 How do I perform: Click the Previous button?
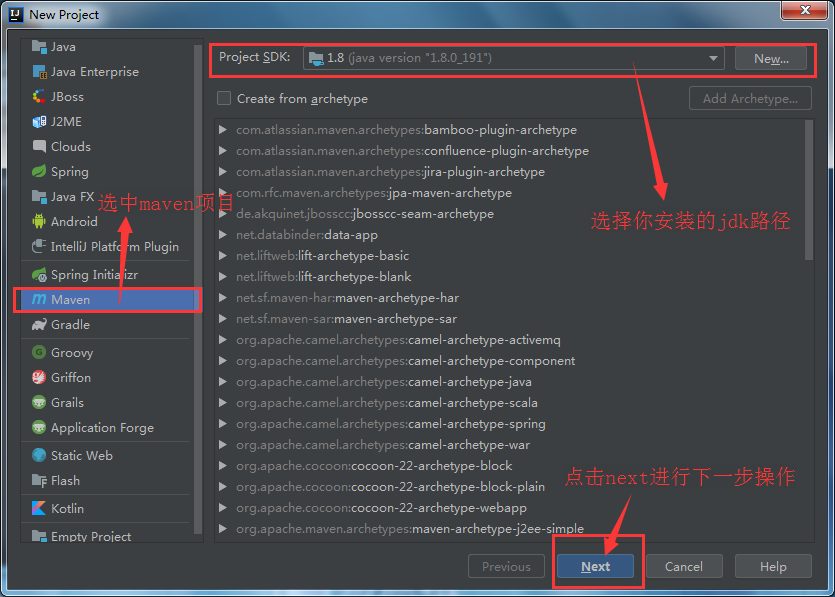[506, 567]
